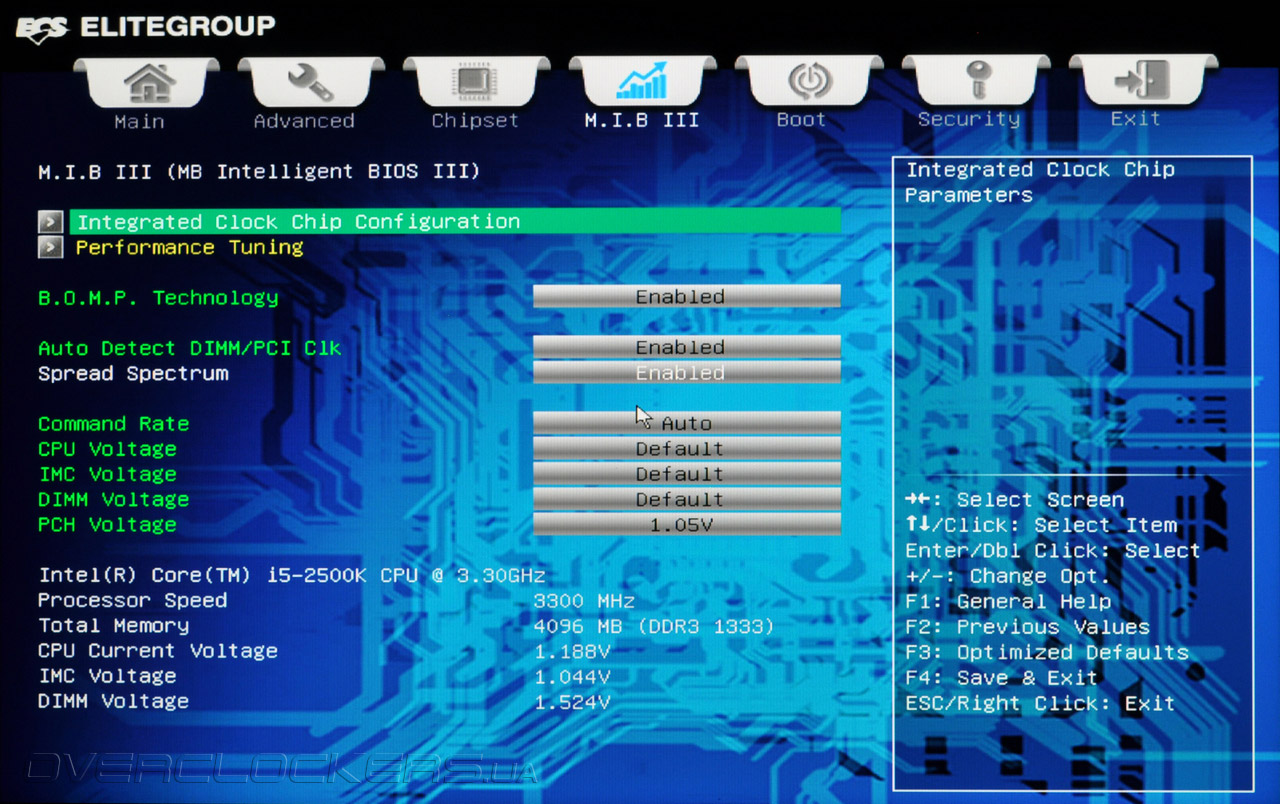Open the Exit door icon

tap(1142, 81)
